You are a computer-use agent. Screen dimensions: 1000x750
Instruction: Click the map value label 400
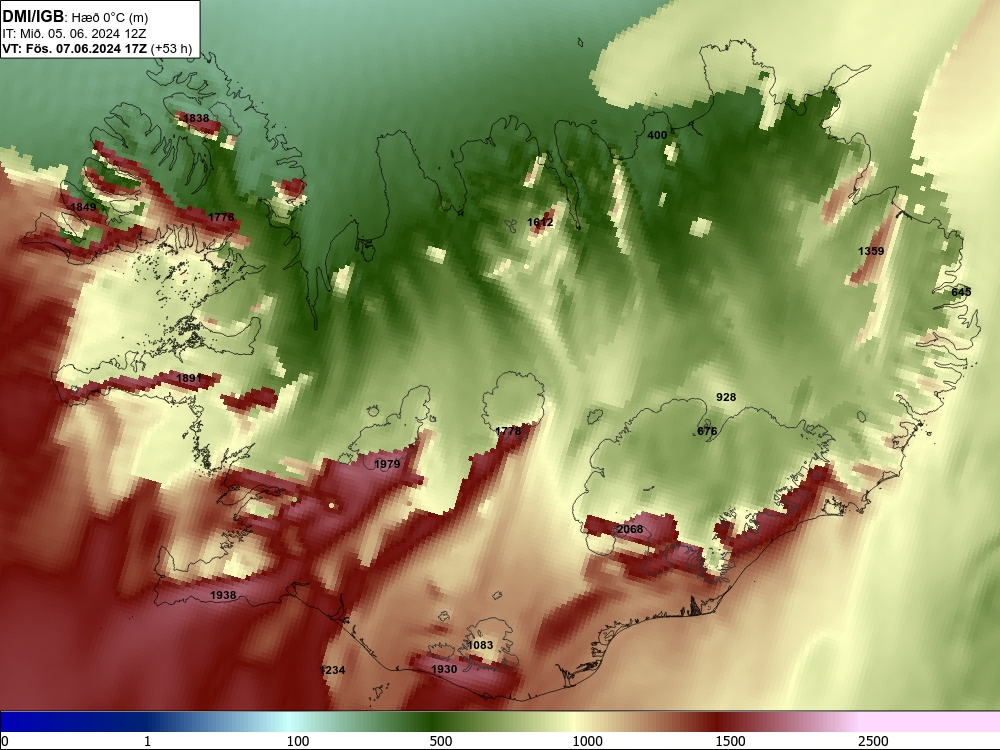tap(657, 135)
